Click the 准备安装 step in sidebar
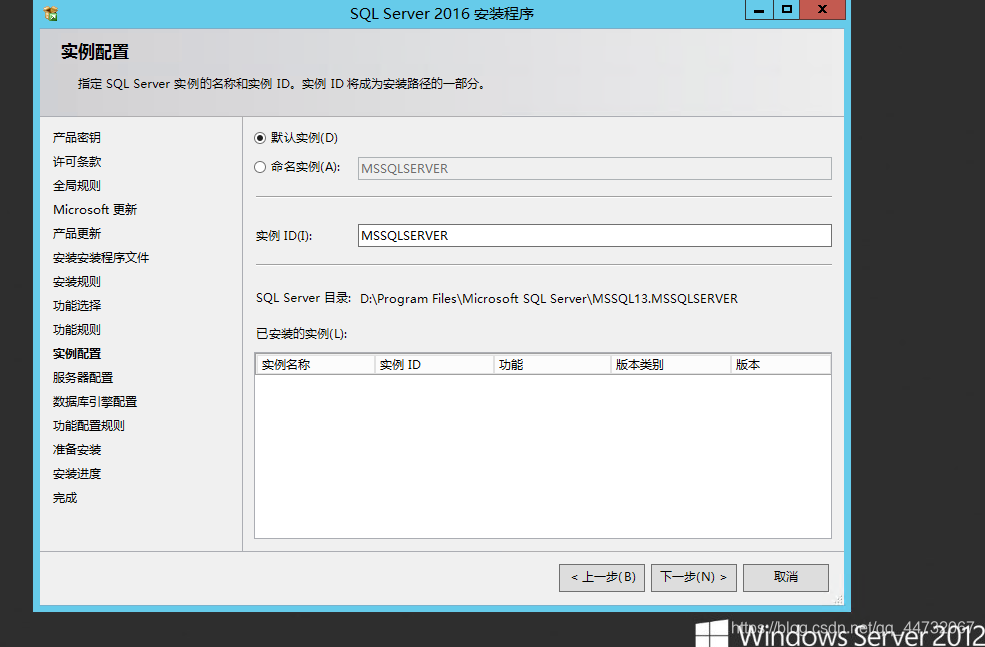The image size is (985, 647). tap(77, 450)
